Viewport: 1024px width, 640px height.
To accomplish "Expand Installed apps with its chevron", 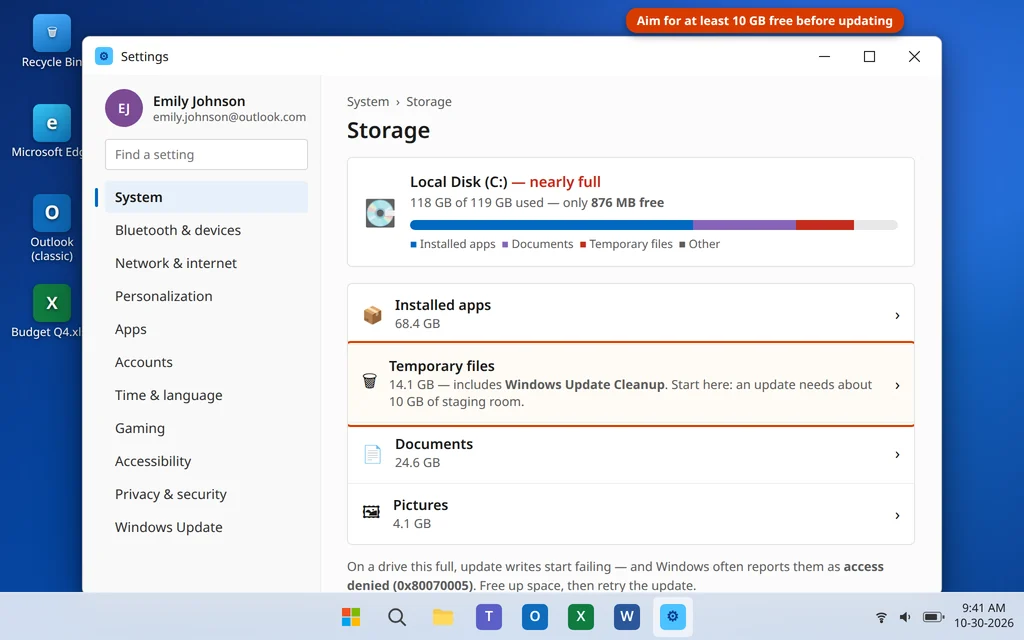I will (x=897, y=316).
